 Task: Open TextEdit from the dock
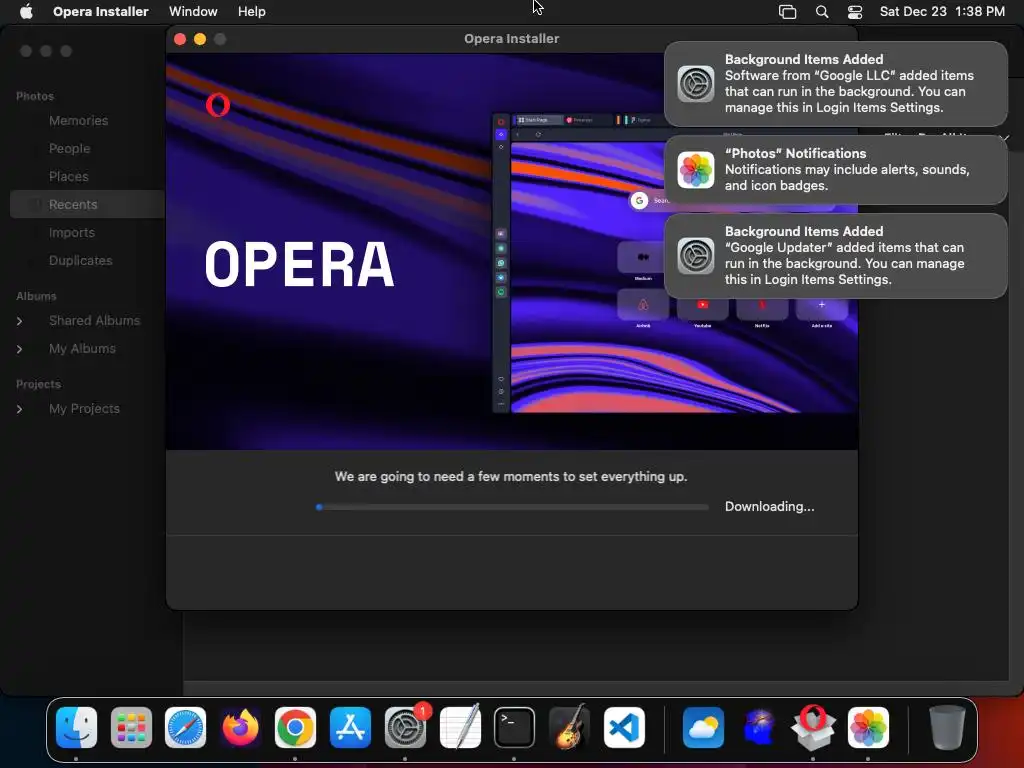pyautogui.click(x=460, y=728)
